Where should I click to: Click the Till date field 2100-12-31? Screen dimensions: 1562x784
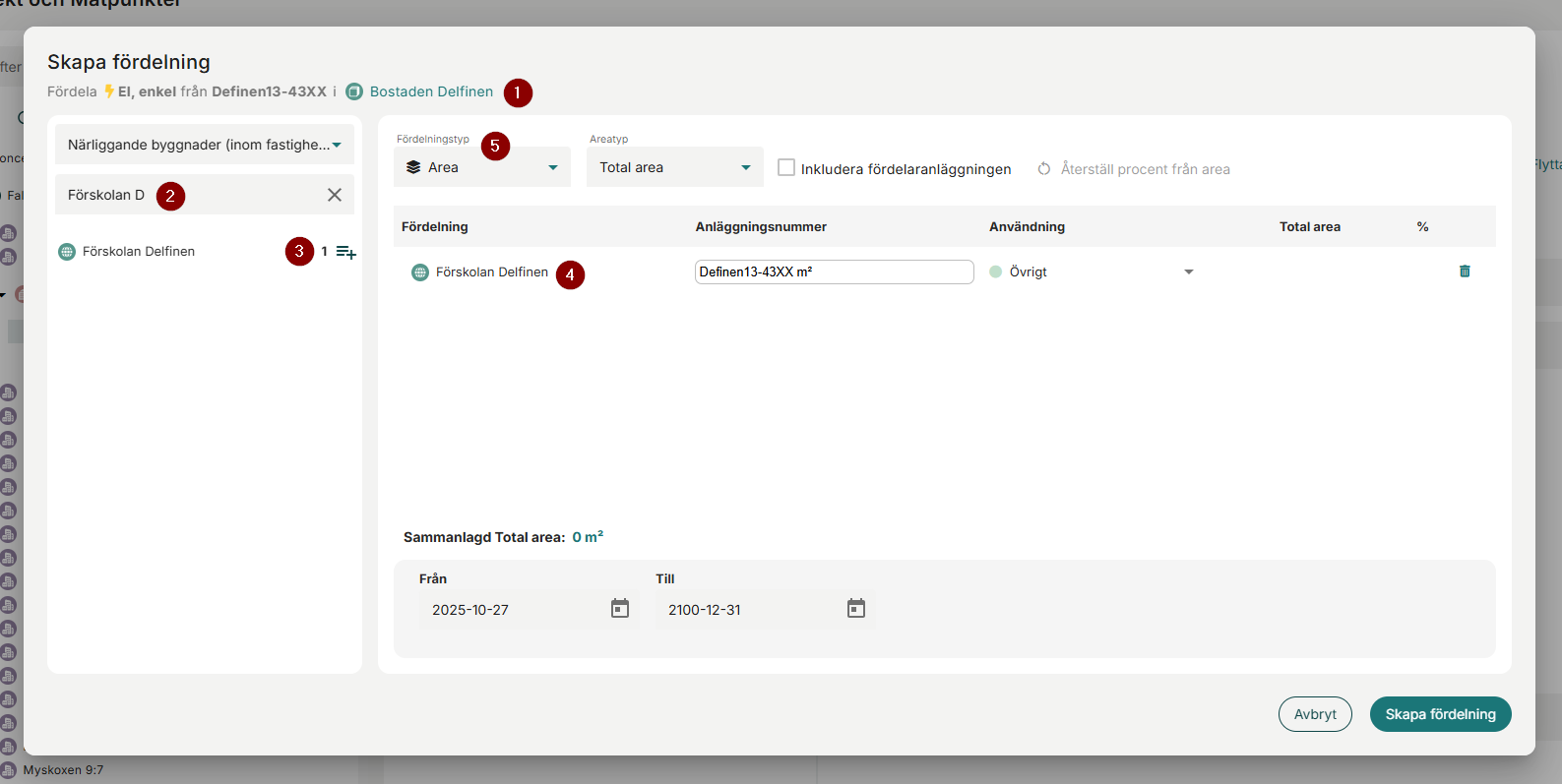[x=748, y=610]
